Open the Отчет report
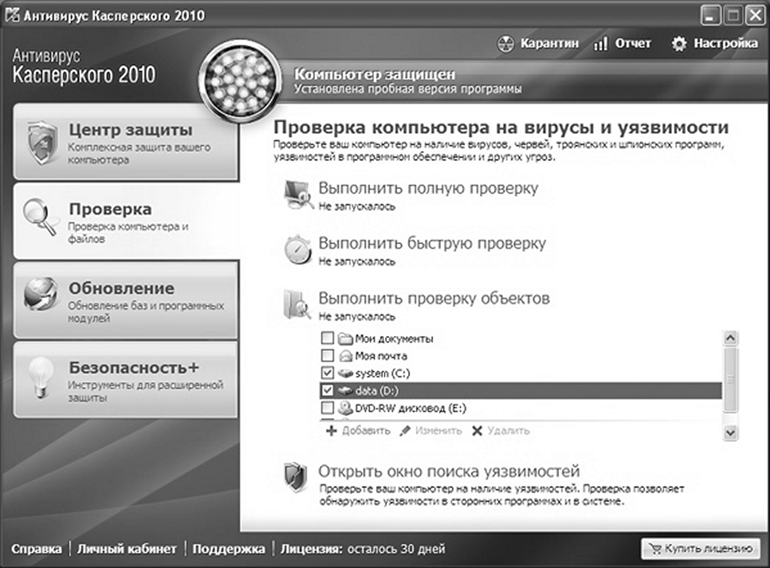The width and height of the screenshot is (770, 568). click(x=622, y=44)
